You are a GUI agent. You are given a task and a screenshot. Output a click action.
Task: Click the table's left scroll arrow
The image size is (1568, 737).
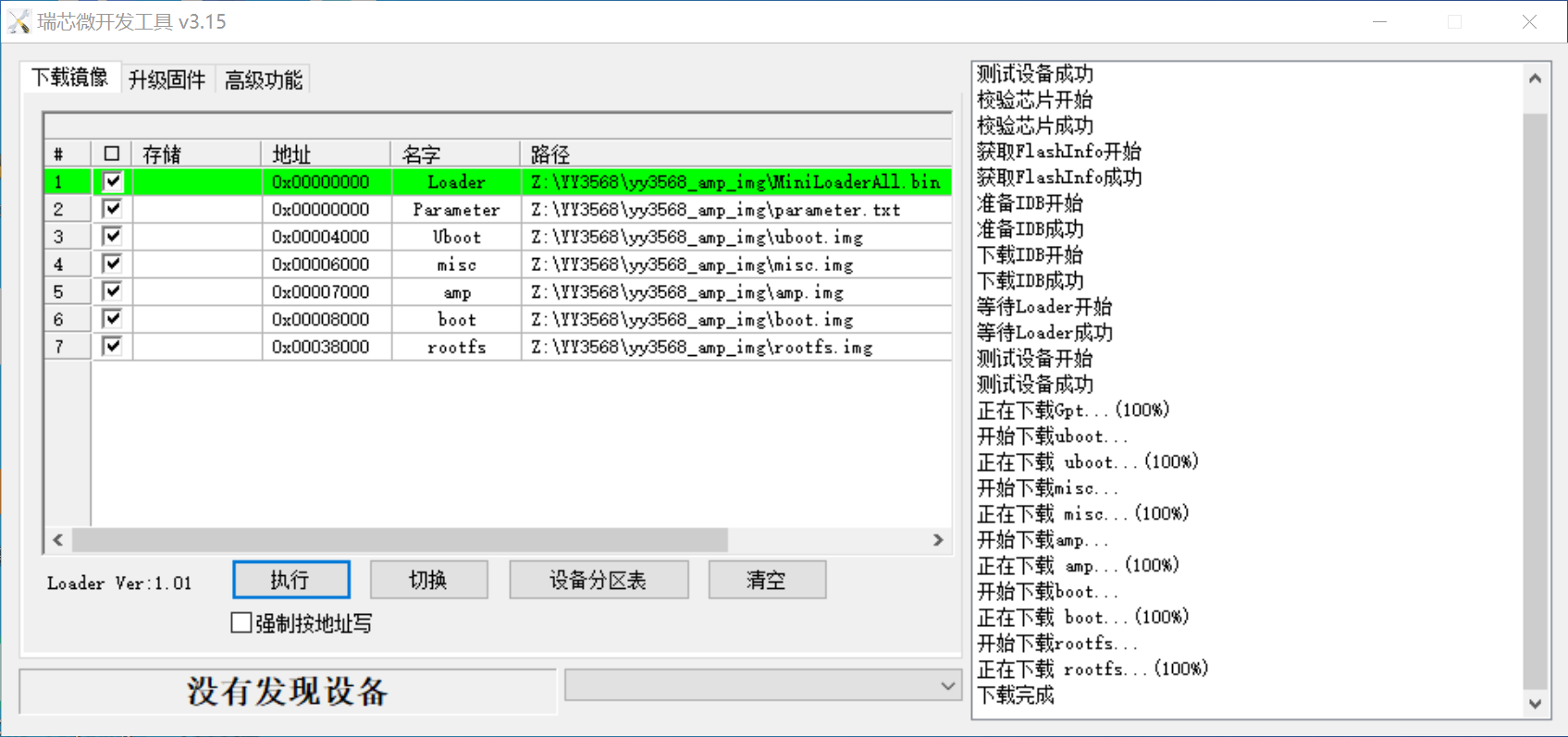tap(57, 540)
